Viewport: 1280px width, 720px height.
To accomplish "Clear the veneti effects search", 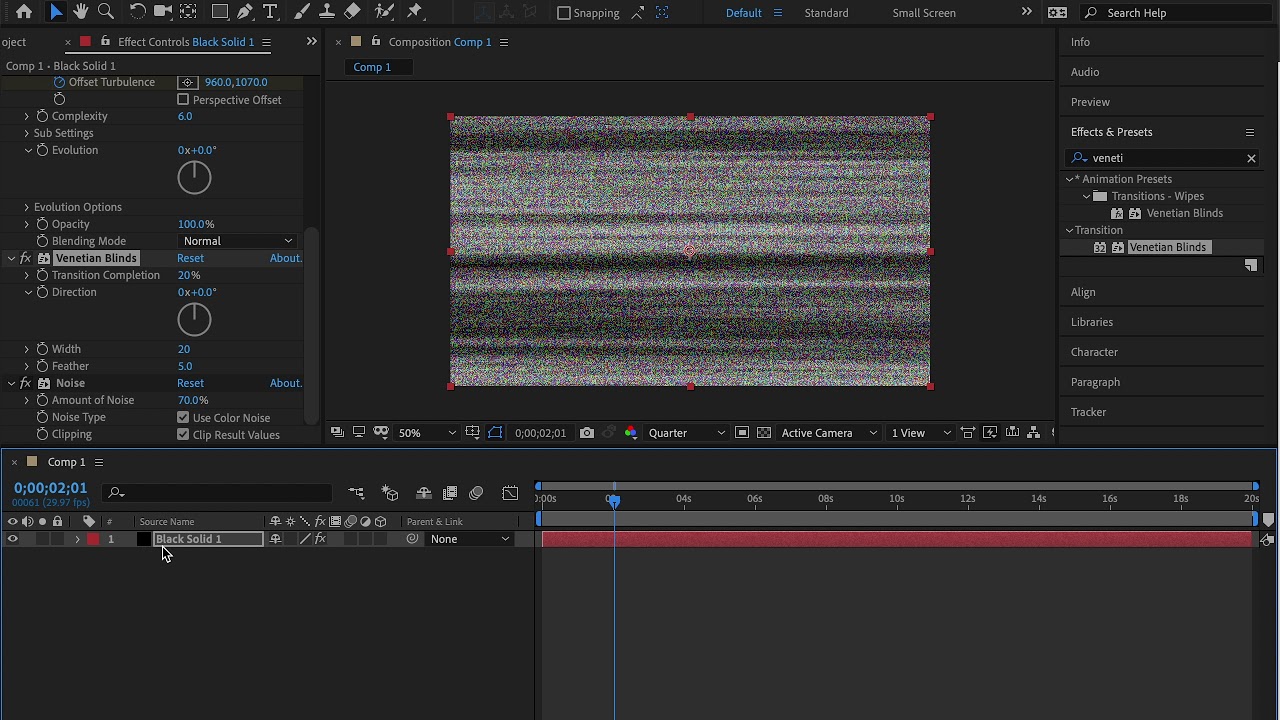I will pos(1251,158).
